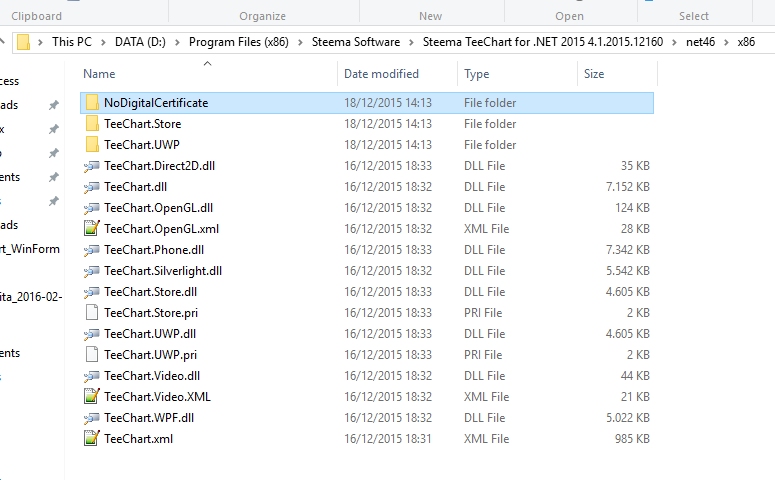Expand the chevron after the TeeChart 2015 folder
Image resolution: width=775 pixels, height=480 pixels.
point(674,43)
